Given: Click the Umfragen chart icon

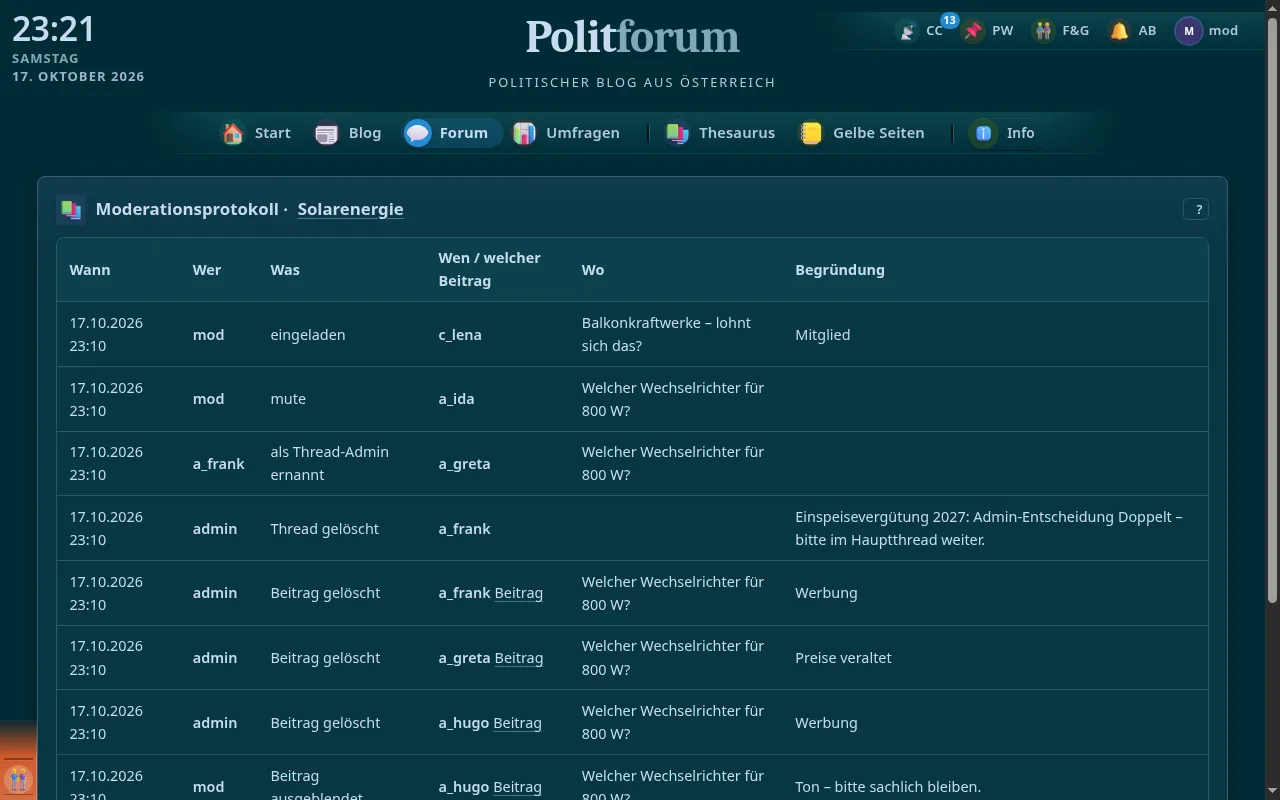Looking at the screenshot, I should coord(524,133).
